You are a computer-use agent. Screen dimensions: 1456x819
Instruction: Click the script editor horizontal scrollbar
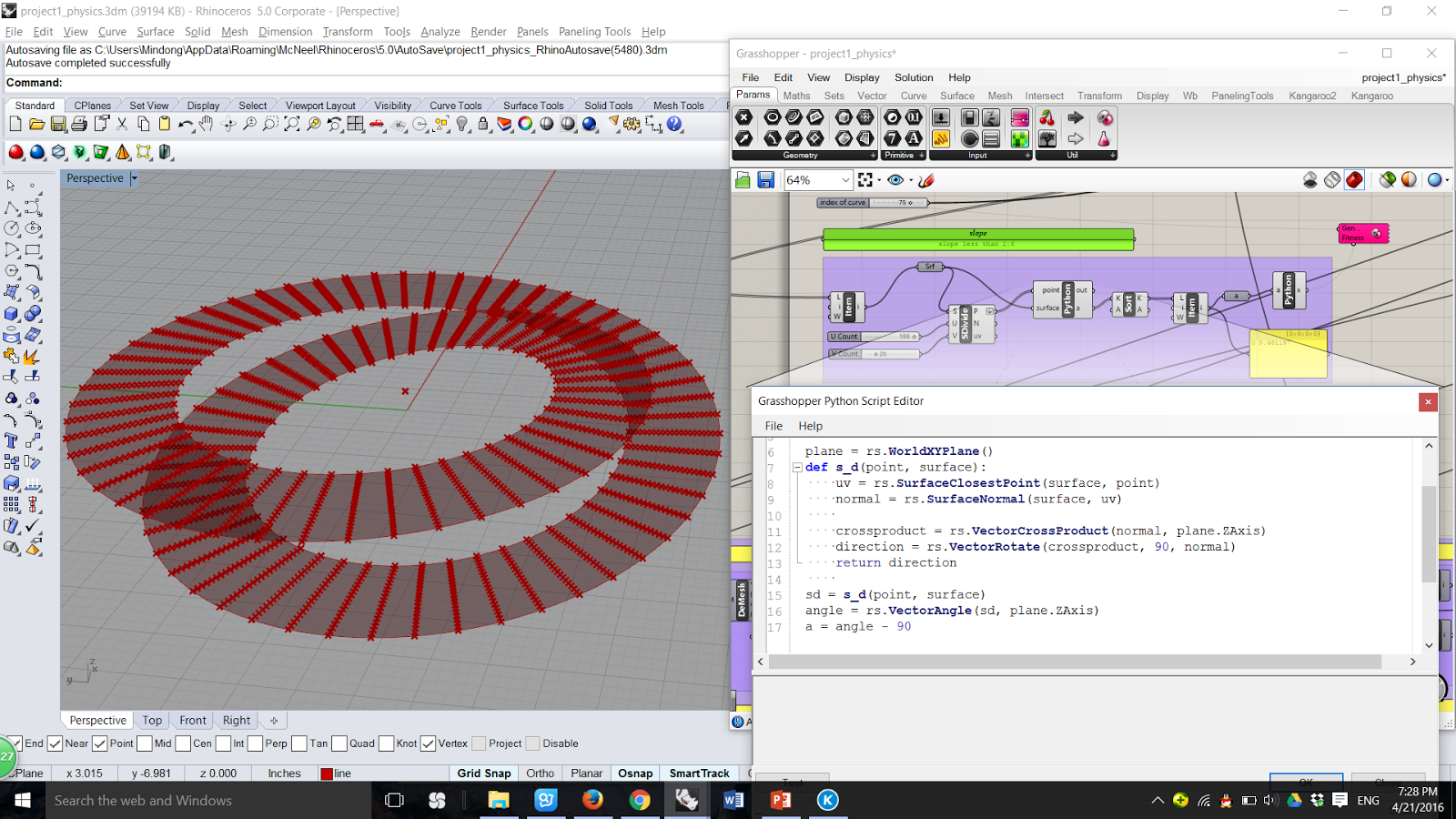[1075, 662]
